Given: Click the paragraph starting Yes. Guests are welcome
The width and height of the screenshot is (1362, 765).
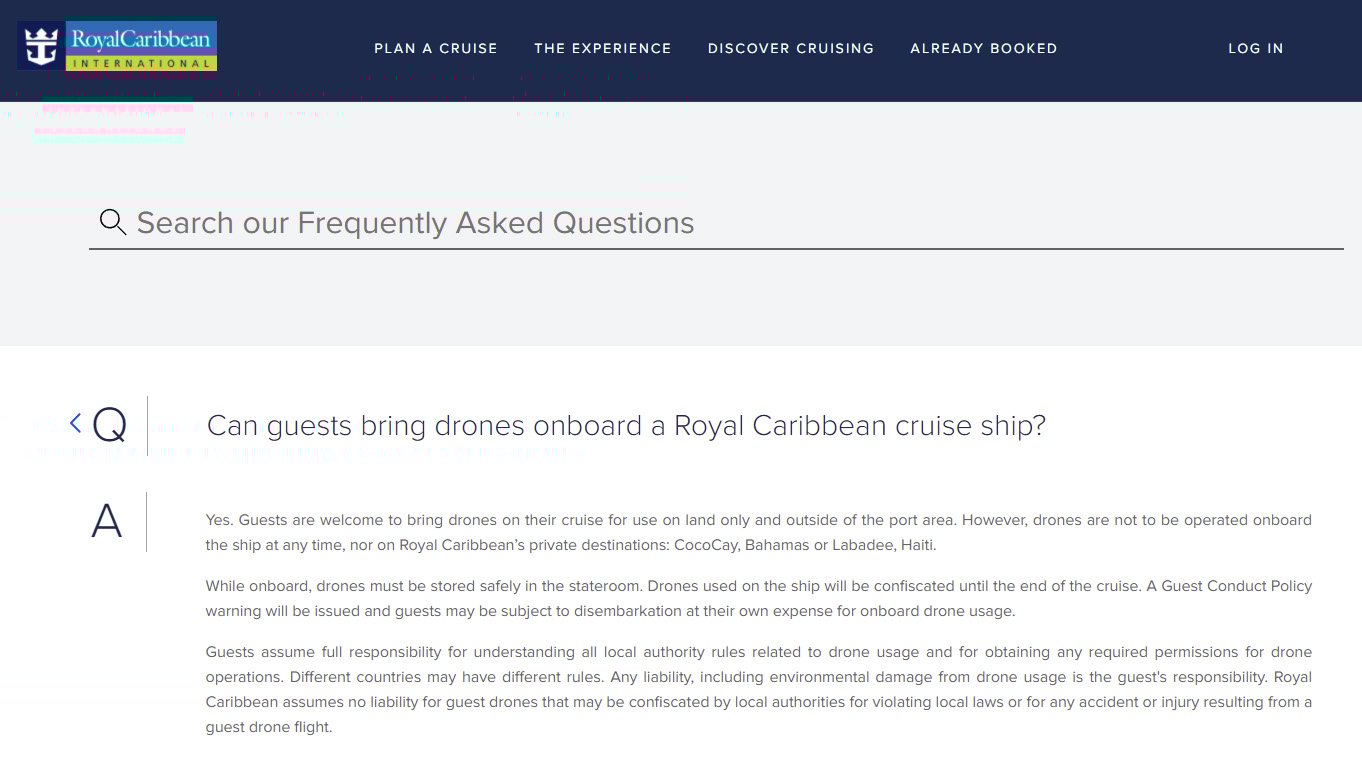Looking at the screenshot, I should coord(759,533).
